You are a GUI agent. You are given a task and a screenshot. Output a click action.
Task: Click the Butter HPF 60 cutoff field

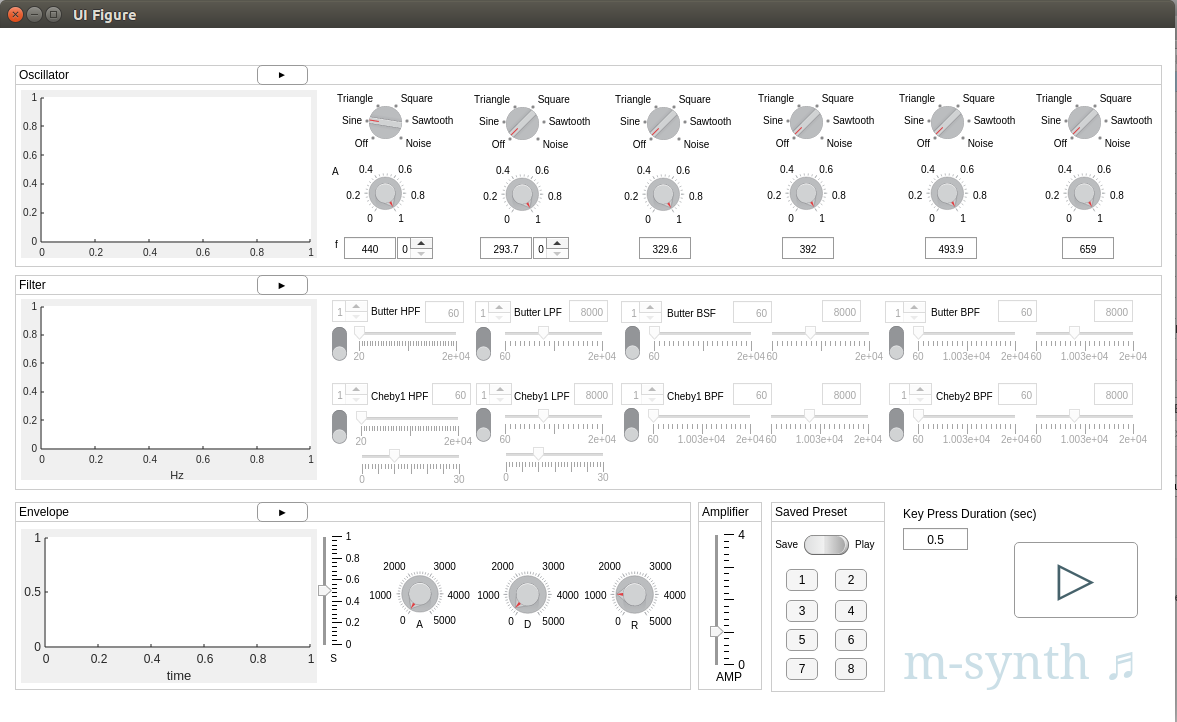point(445,312)
